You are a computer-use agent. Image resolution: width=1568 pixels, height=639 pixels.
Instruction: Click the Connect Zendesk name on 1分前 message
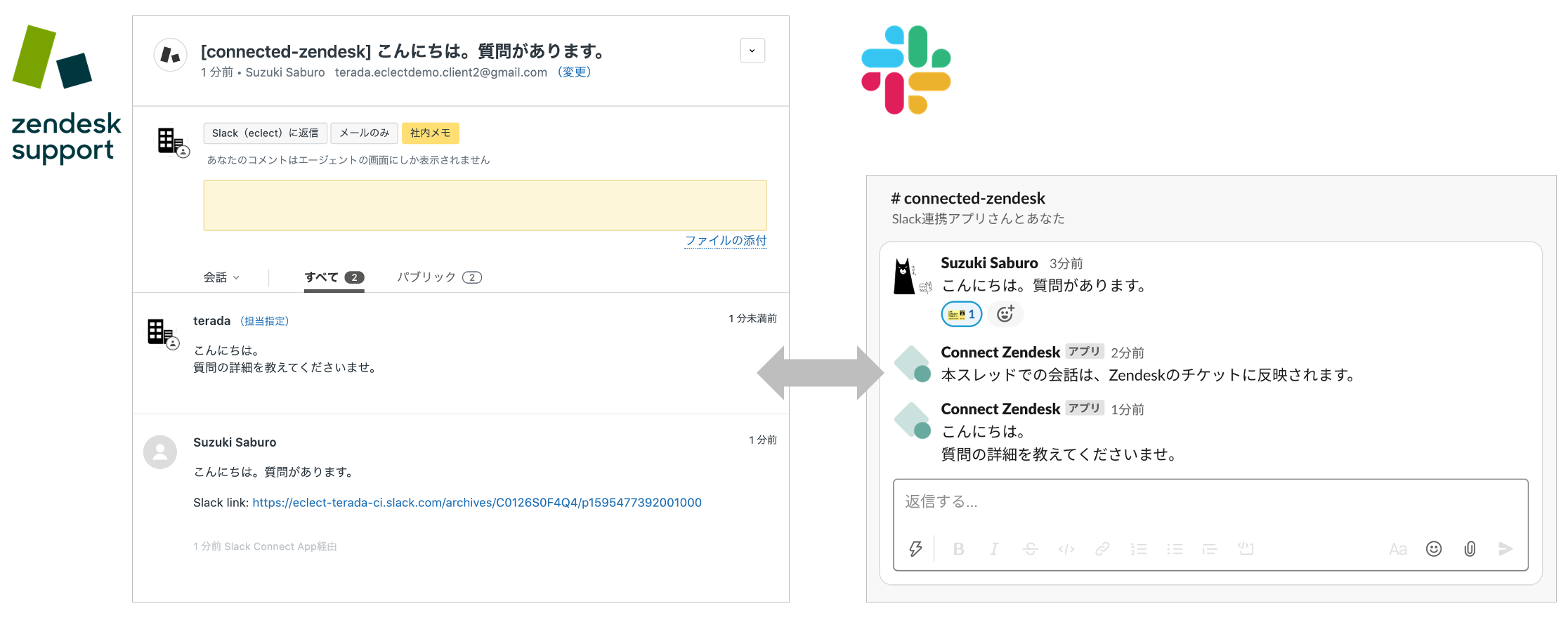coord(1000,409)
